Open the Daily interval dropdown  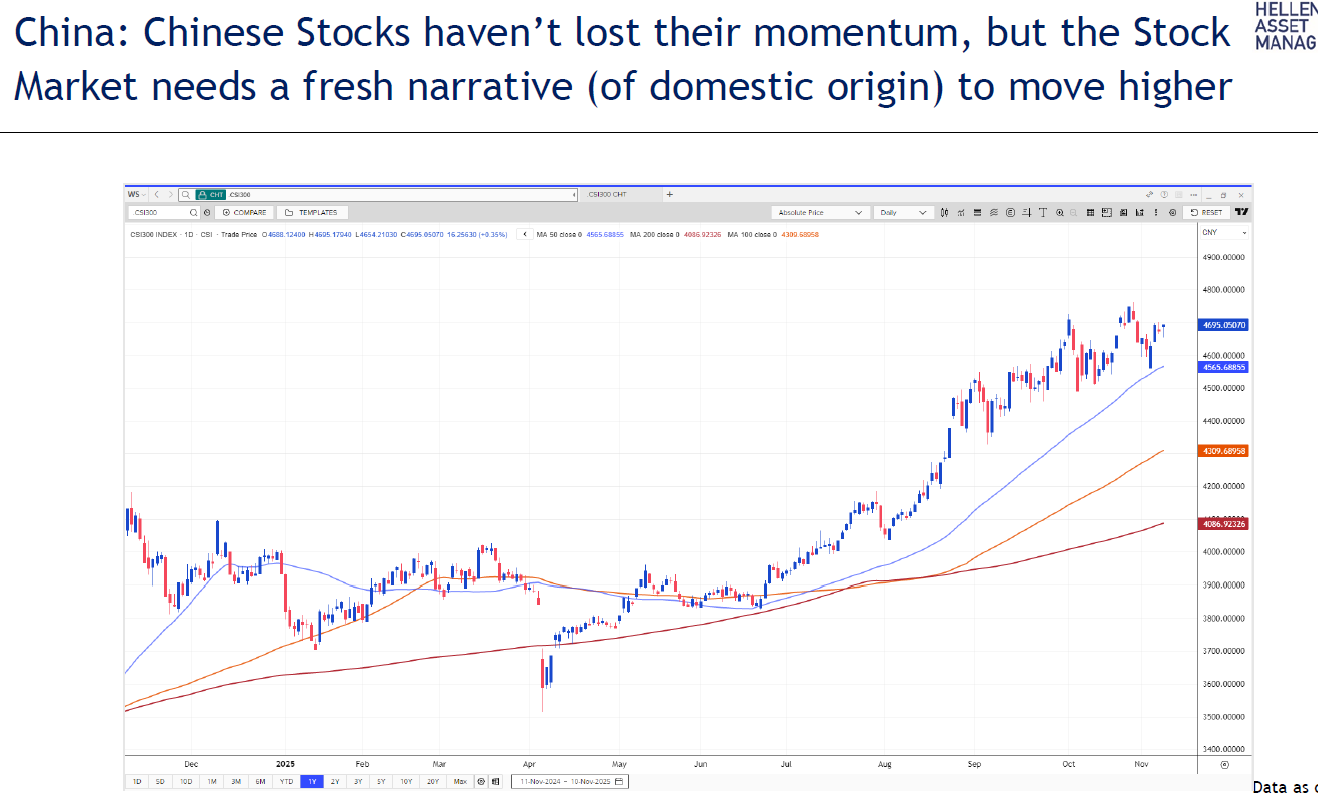[x=903, y=213]
